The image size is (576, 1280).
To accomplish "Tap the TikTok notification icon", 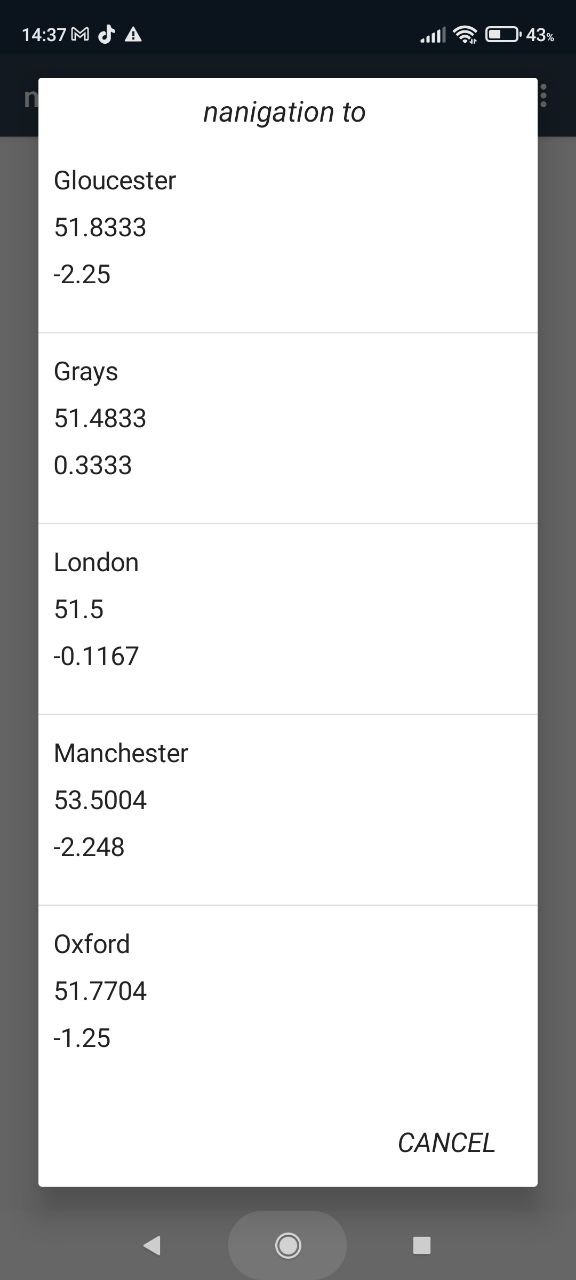I will click(107, 34).
